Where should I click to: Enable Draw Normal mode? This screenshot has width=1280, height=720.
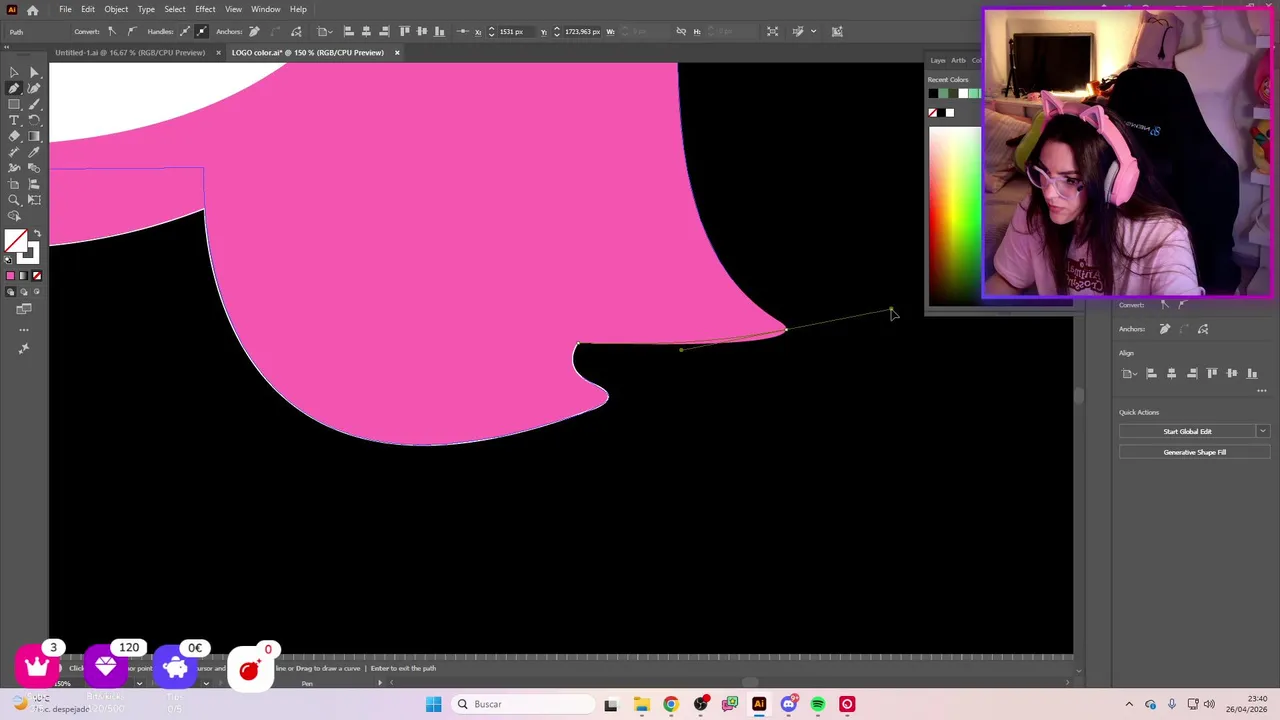(x=10, y=291)
